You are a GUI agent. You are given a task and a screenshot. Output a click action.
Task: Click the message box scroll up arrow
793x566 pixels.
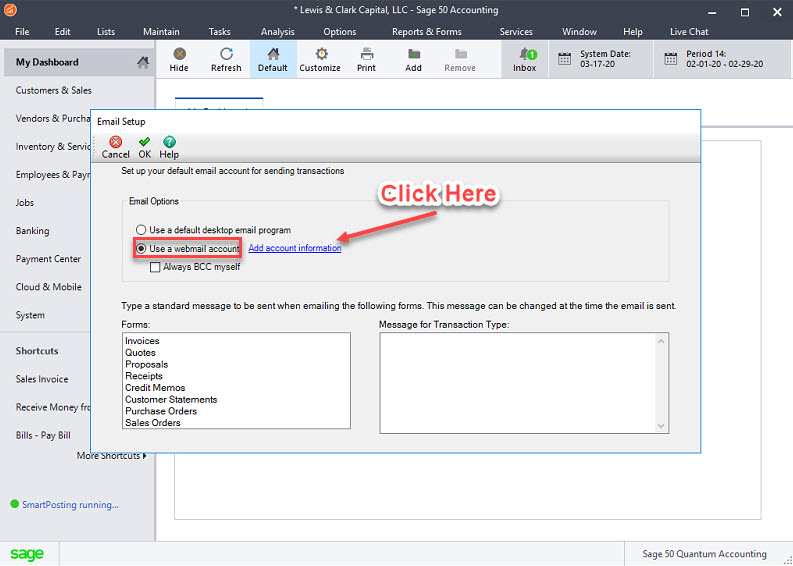coord(661,341)
